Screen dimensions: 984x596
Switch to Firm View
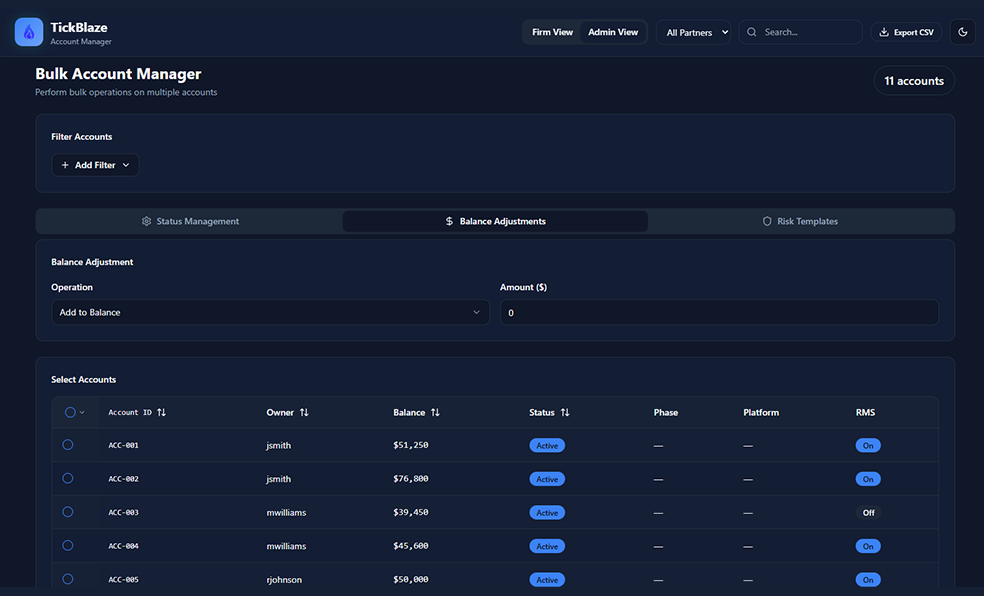pyautogui.click(x=552, y=32)
